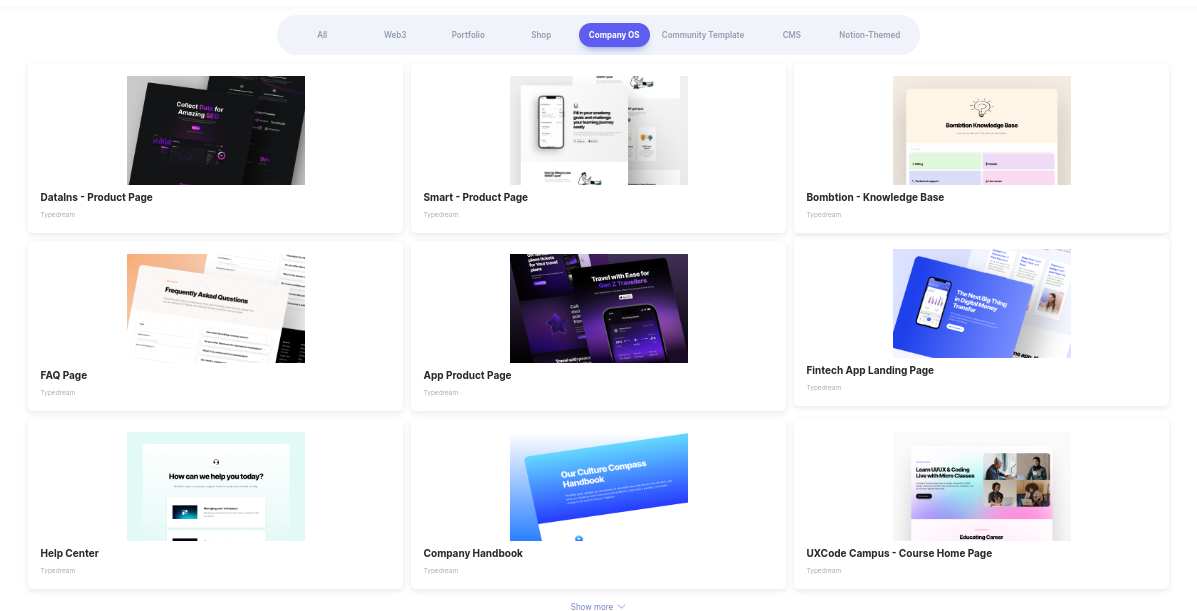The width and height of the screenshot is (1197, 611).
Task: Click the Smart - Product Page title
Action: 476,197
